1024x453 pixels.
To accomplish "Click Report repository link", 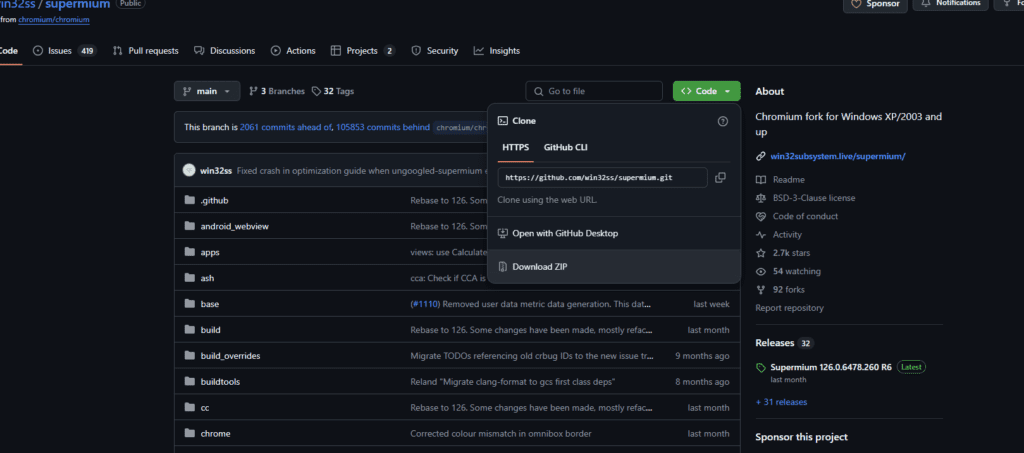I will (x=790, y=307).
